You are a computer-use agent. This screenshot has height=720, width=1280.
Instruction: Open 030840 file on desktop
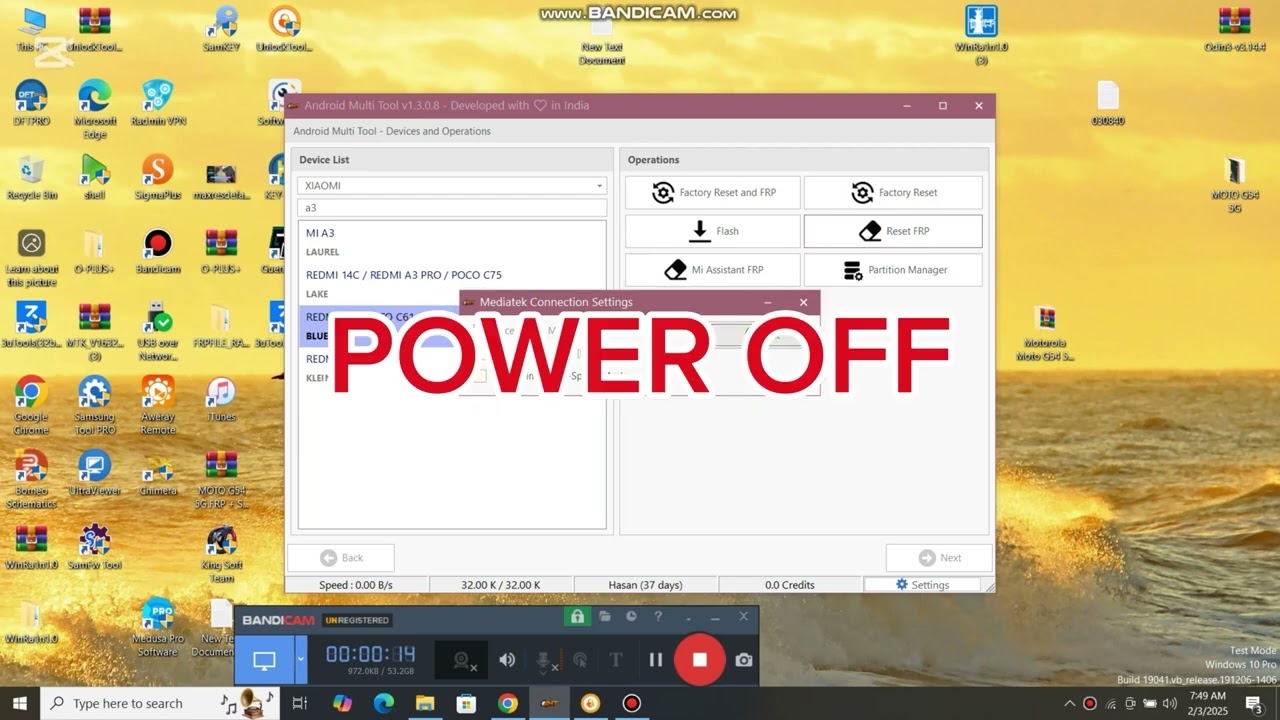[x=1108, y=103]
